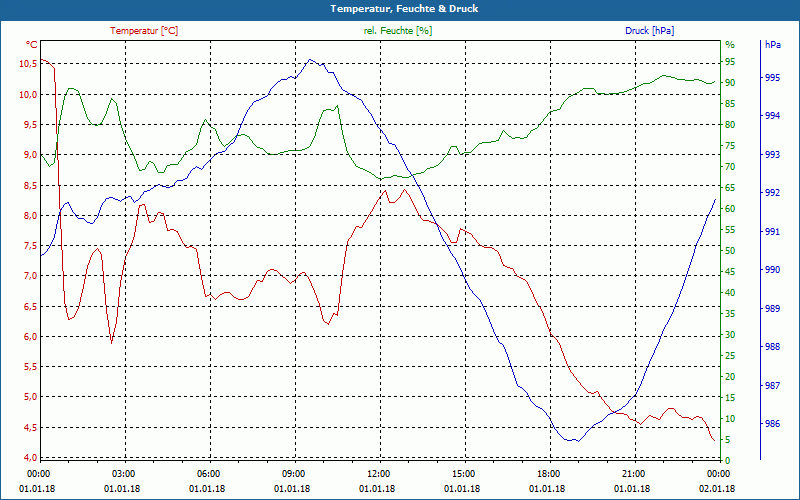Click the % unit label on the humidity axis
The image size is (800, 500).
730,45
